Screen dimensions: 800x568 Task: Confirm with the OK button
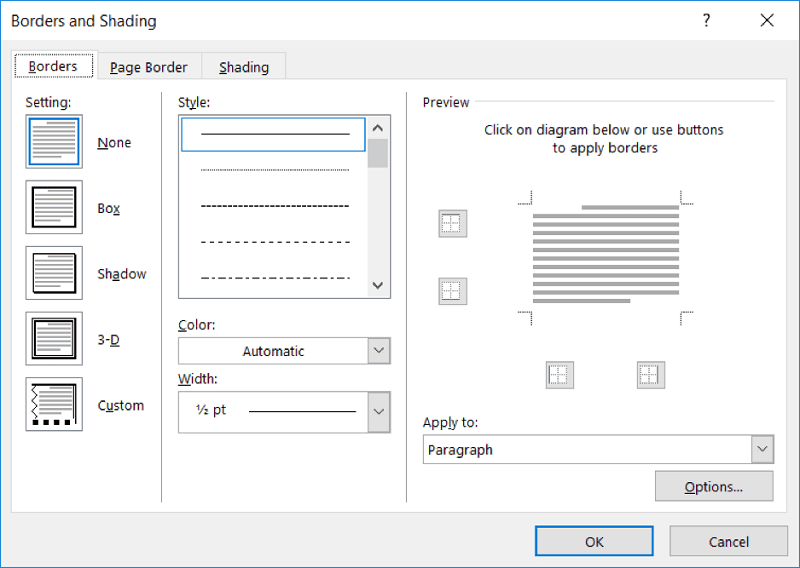(x=594, y=541)
